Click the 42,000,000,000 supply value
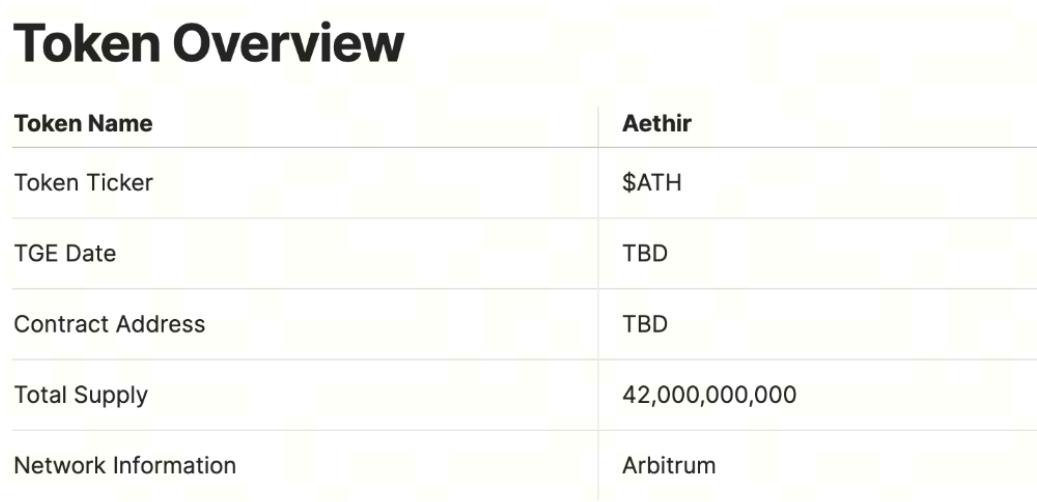This screenshot has height=502, width=1037. pos(709,396)
